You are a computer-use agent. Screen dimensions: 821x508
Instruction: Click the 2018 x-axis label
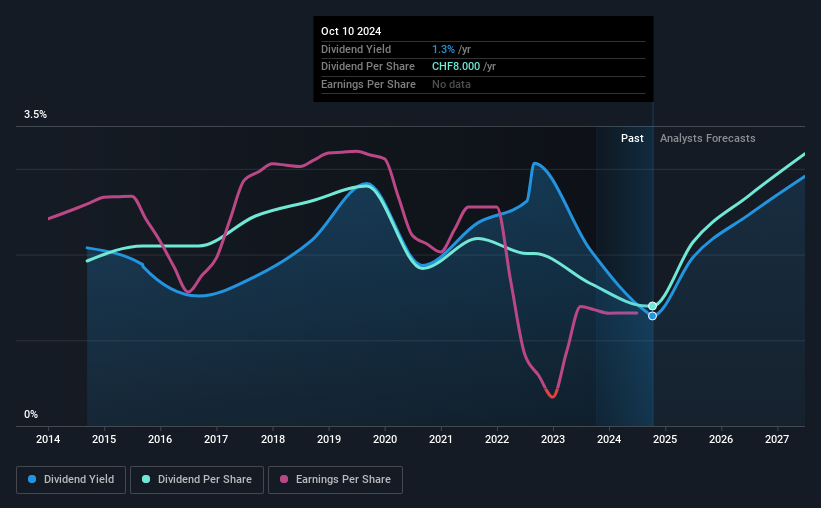[x=273, y=439]
